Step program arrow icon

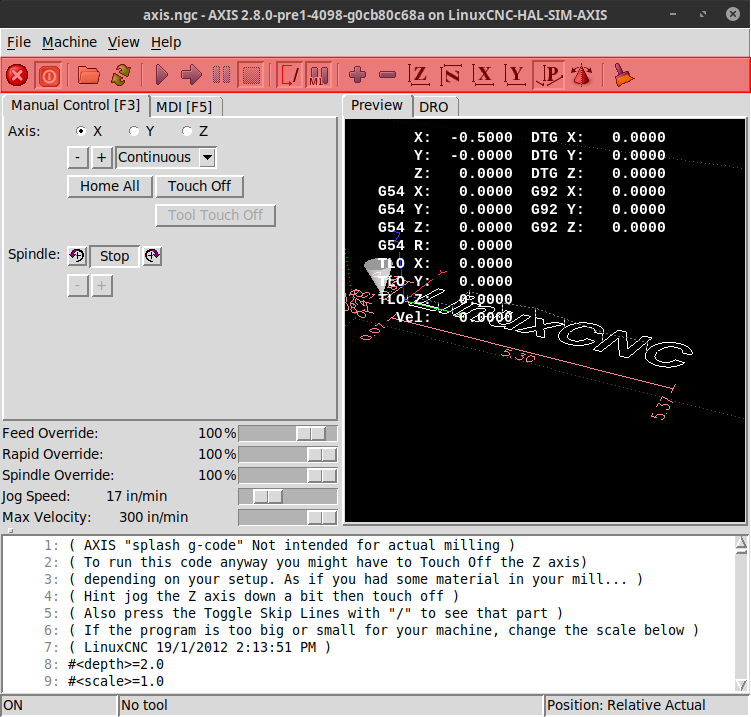click(x=191, y=76)
